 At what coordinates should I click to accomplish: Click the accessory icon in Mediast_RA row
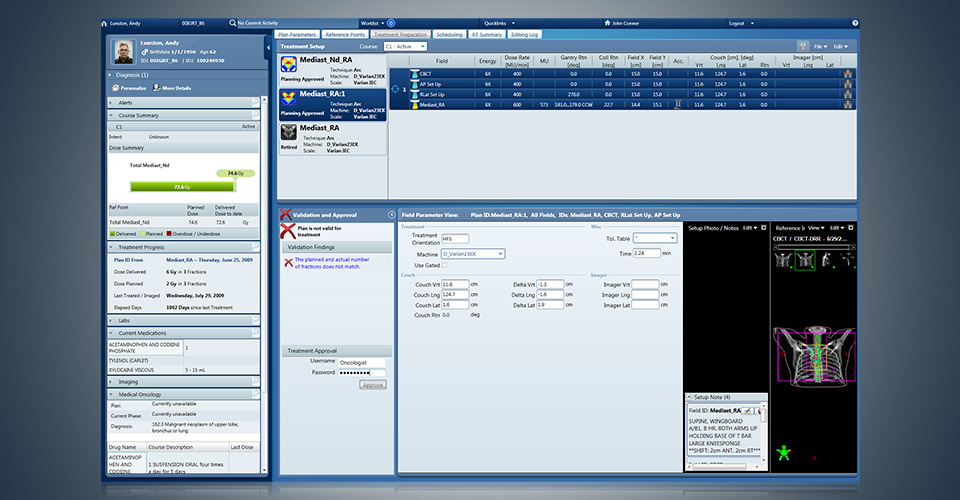coord(678,105)
